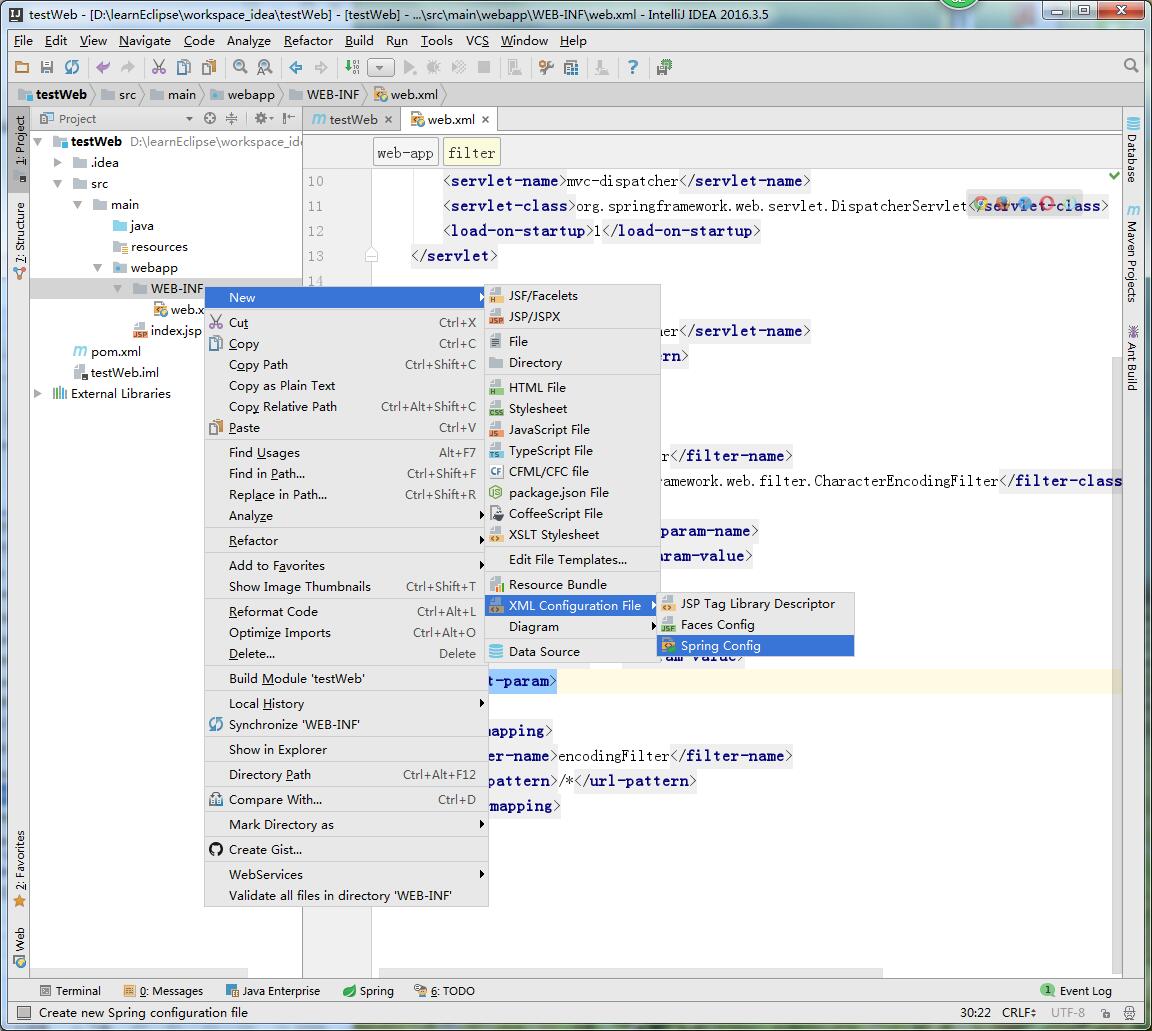1152x1031 pixels.
Task: Click Collapse All icon in Project panel
Action: [231, 118]
